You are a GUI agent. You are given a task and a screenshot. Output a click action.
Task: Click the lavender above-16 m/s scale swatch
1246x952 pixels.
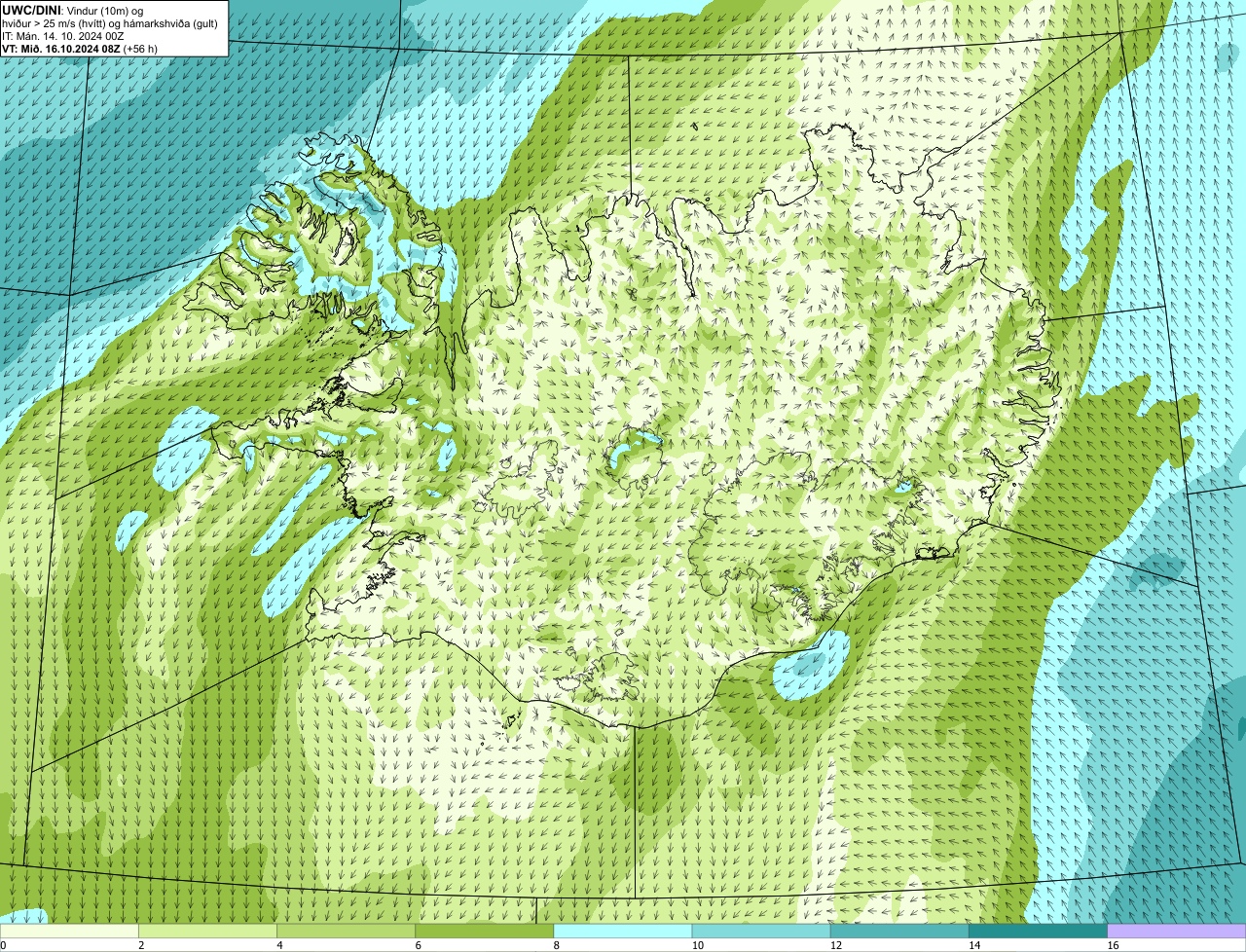click(x=1177, y=931)
